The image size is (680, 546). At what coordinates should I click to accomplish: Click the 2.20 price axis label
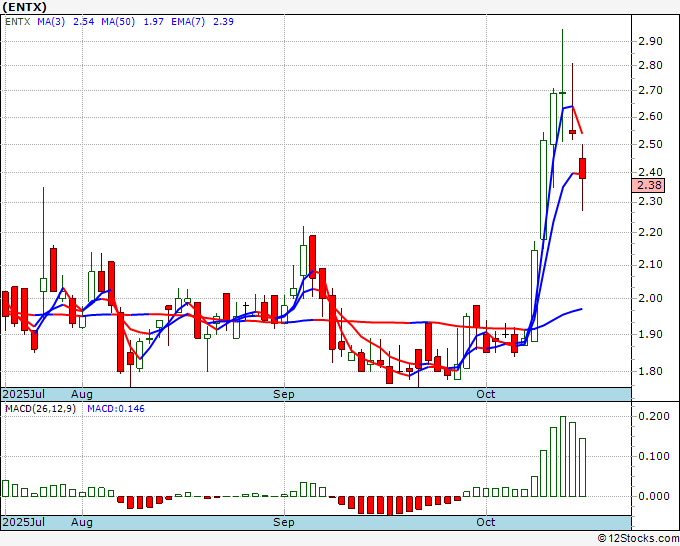(650, 232)
